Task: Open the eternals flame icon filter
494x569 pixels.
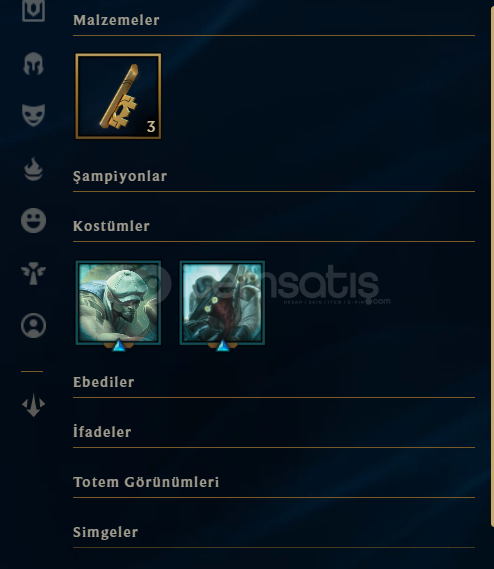Action: coord(33,169)
